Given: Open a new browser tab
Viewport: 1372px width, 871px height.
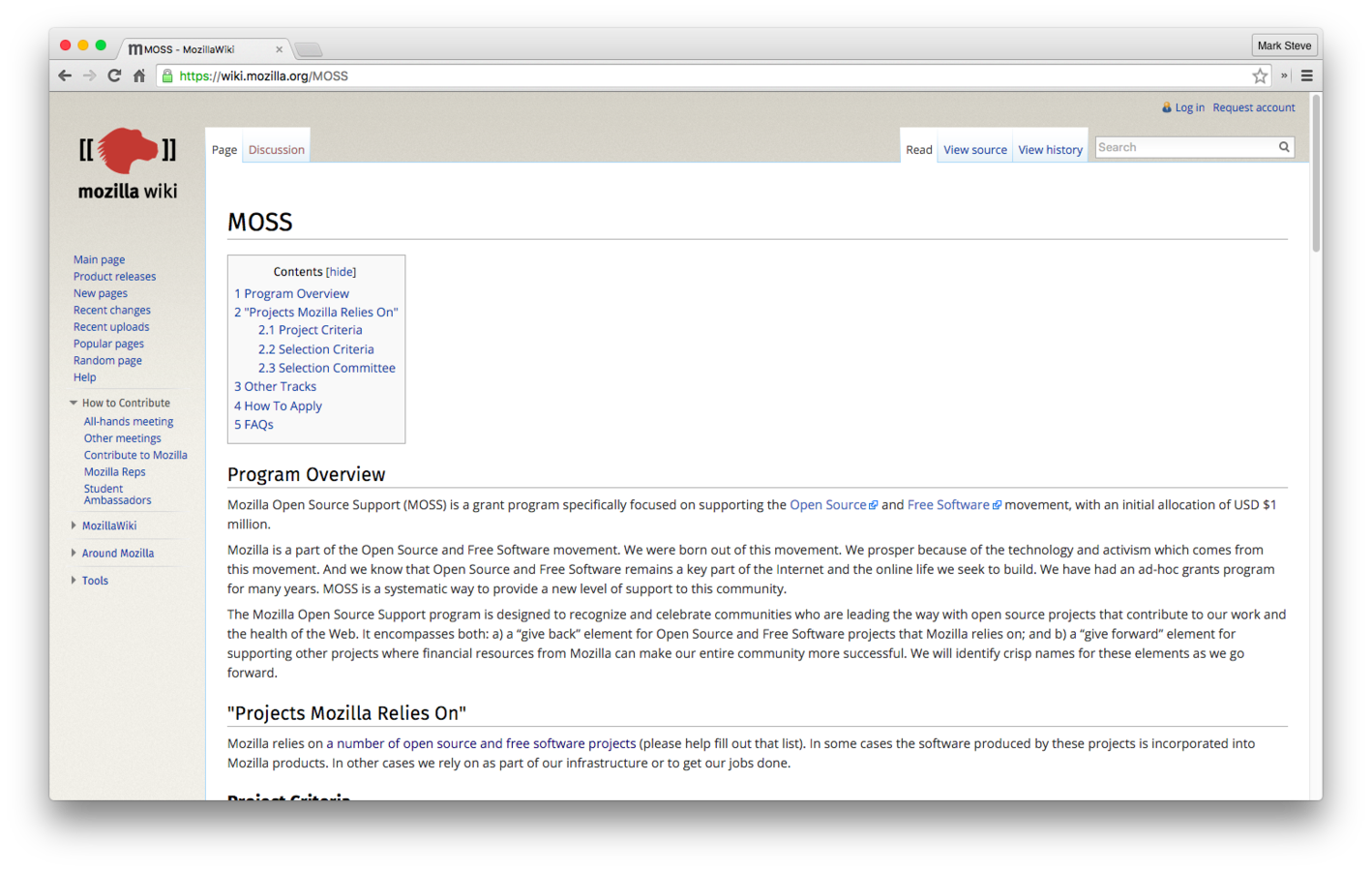Looking at the screenshot, I should pyautogui.click(x=309, y=49).
